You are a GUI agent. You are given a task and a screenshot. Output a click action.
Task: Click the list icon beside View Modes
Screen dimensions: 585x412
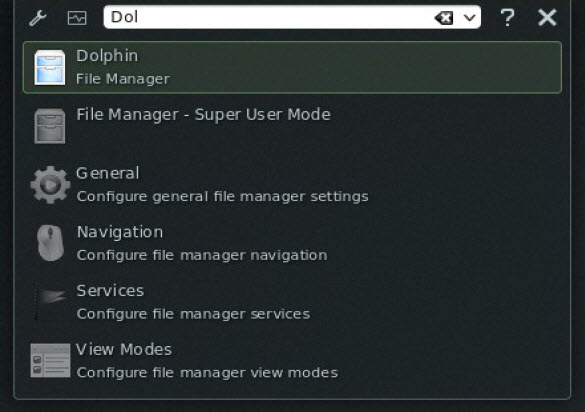click(50, 360)
